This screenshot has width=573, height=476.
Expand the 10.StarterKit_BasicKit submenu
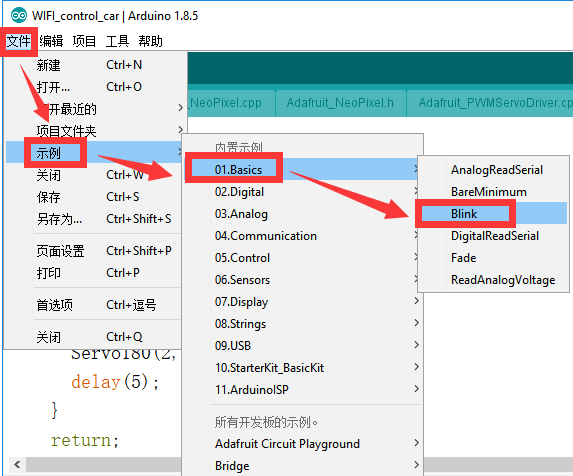[303, 368]
